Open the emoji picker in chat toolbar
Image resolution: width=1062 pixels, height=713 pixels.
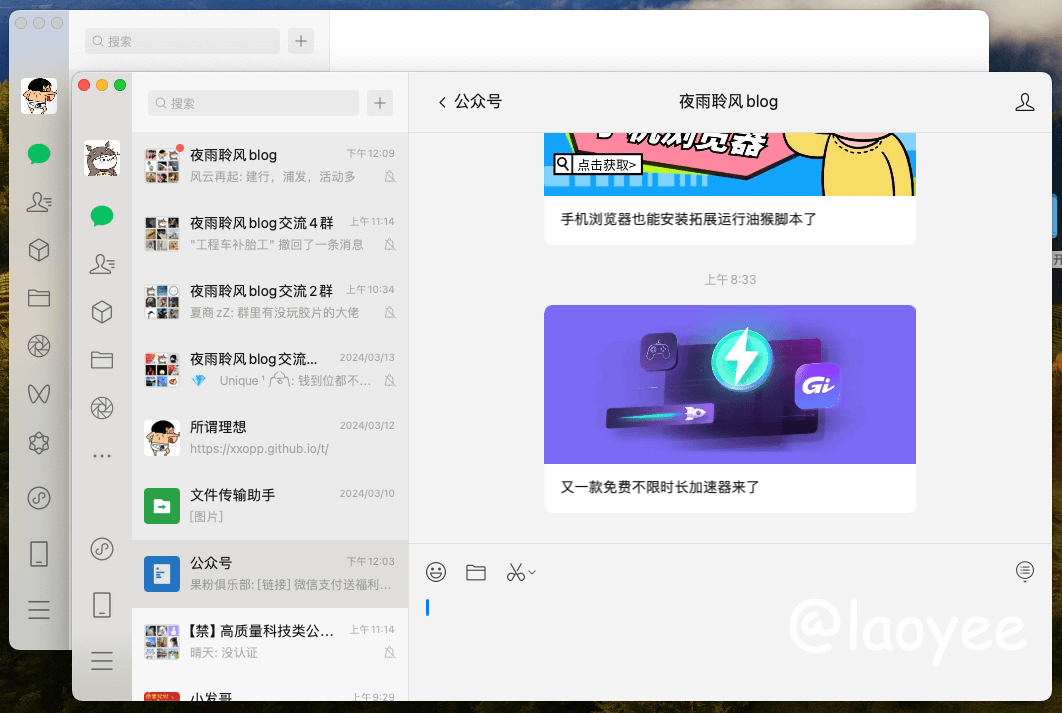click(436, 572)
